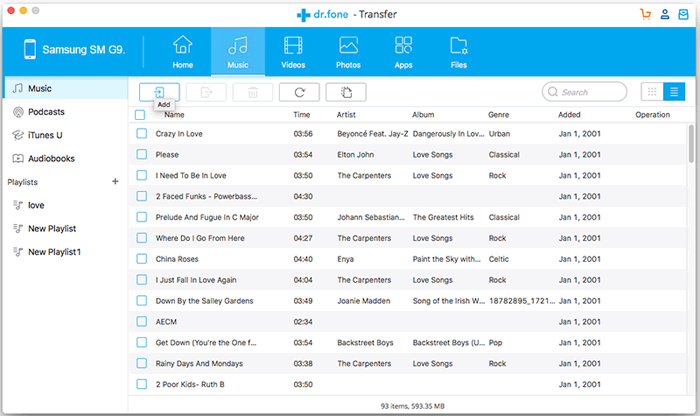Check the box for Crazy In Love
The image size is (700, 416).
141,133
